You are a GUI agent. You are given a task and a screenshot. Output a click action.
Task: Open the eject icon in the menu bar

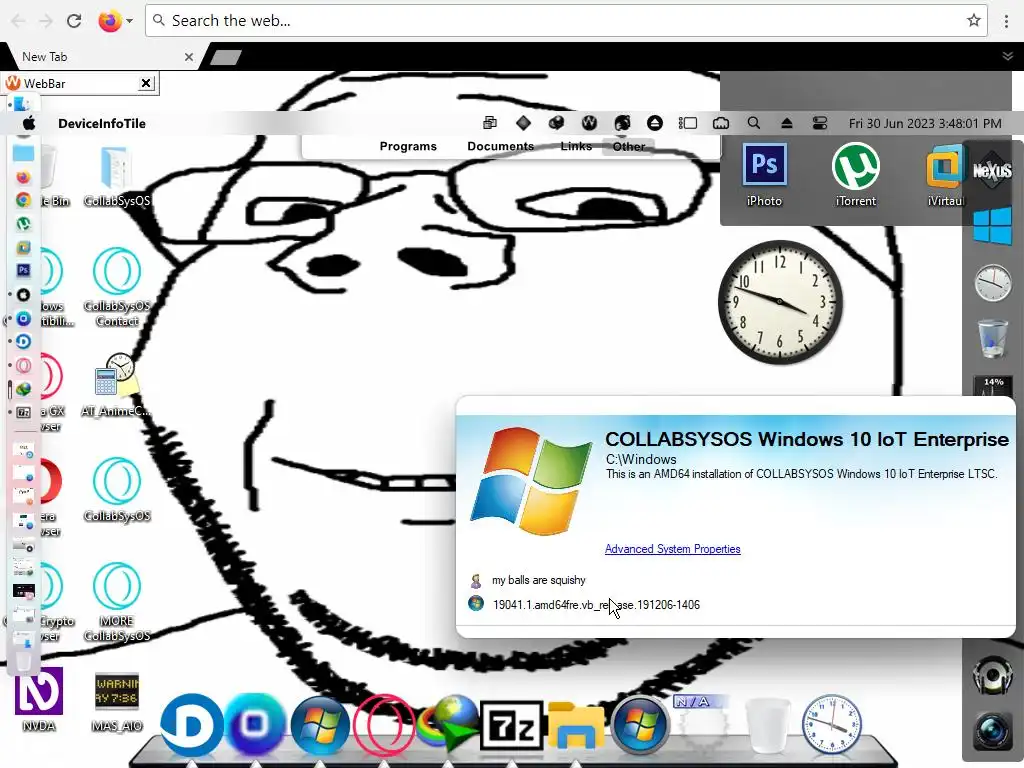pyautogui.click(x=786, y=123)
